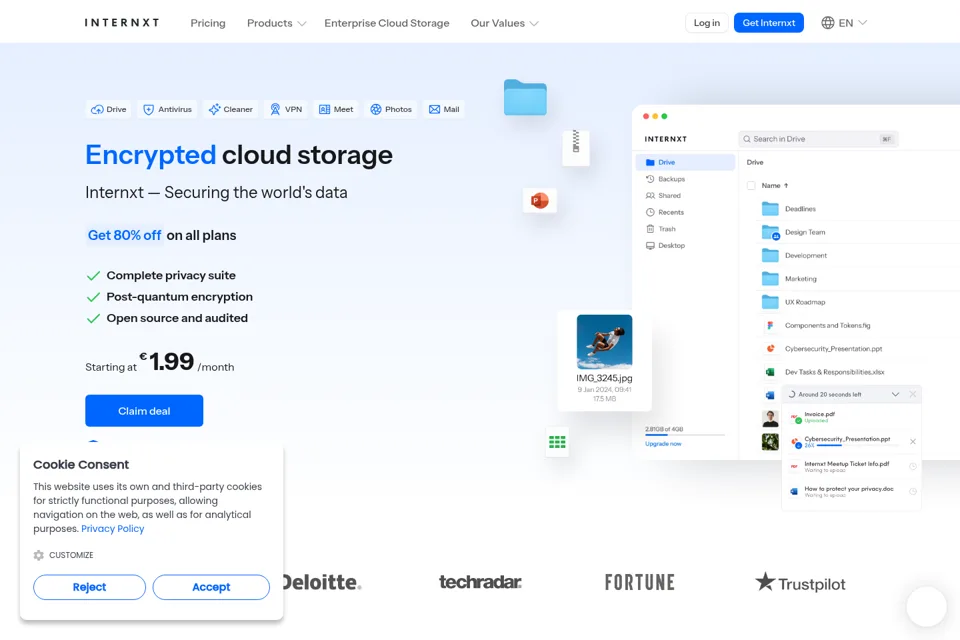Click the Internxt logo
Viewport: 960px width, 640px height.
(122, 23)
